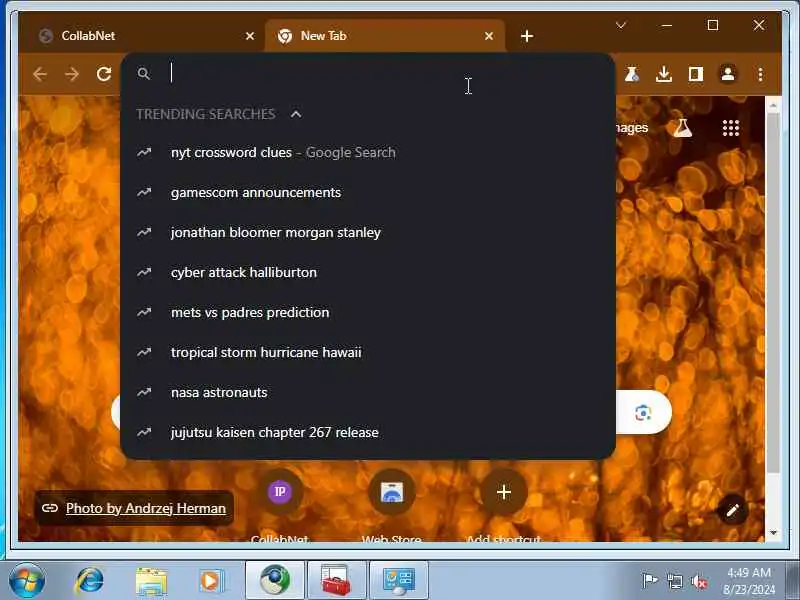Click Chrome taskbar button
Image resolution: width=800 pixels, height=600 pixels.
point(275,581)
